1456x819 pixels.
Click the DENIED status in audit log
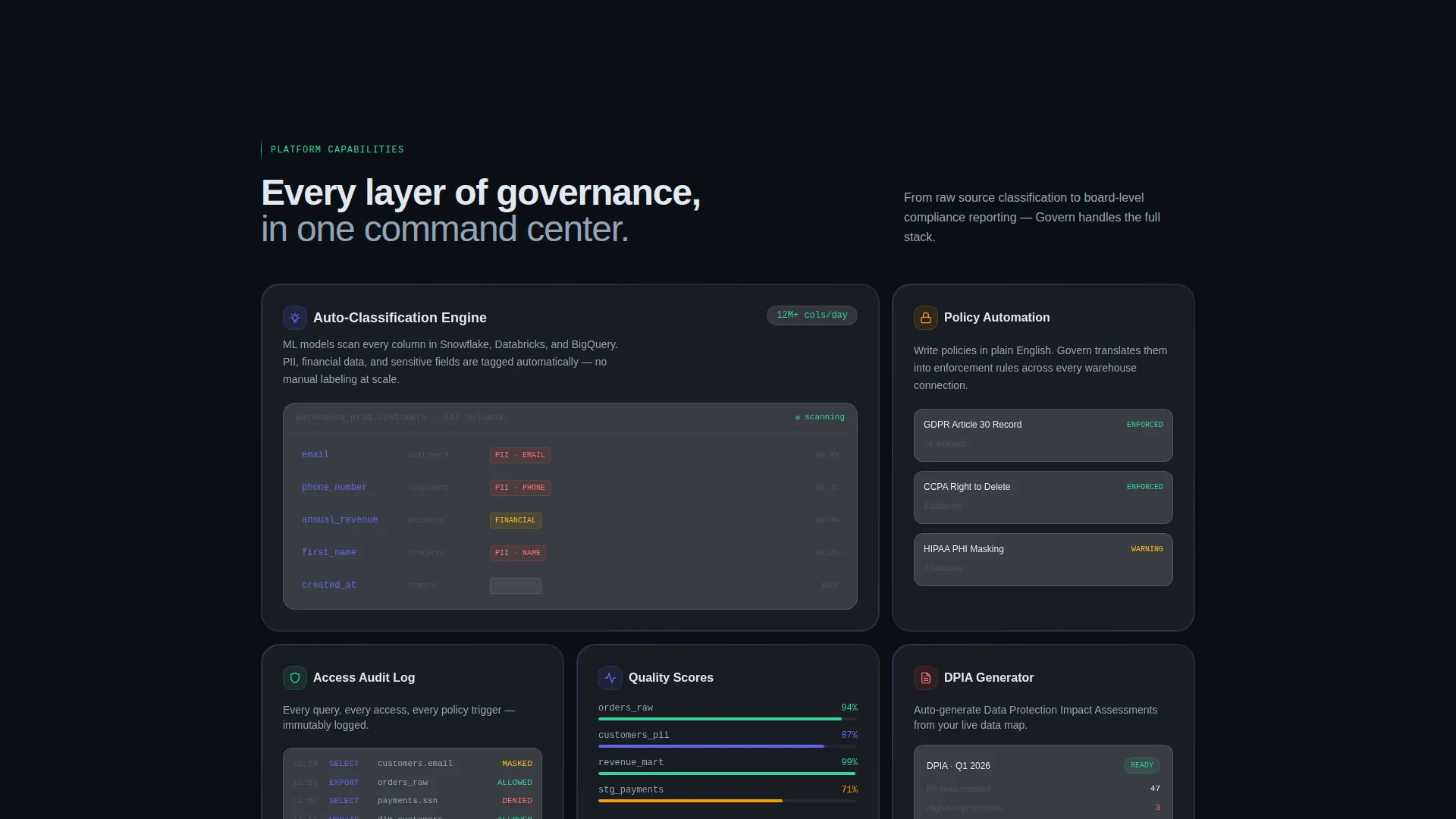pos(517,801)
